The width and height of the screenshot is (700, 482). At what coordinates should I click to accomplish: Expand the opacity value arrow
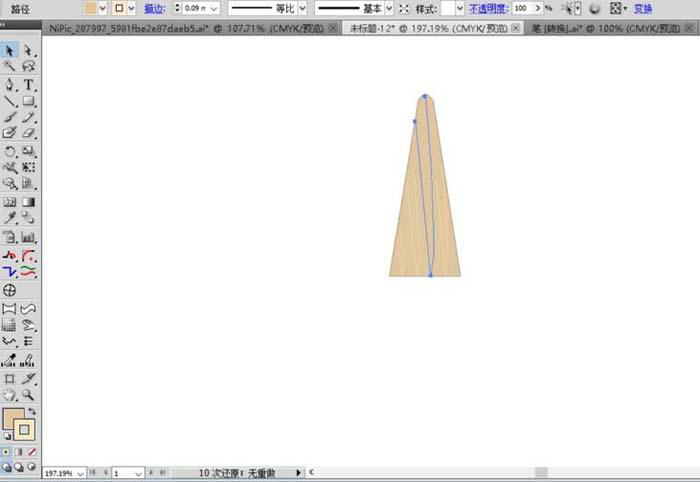coord(538,8)
